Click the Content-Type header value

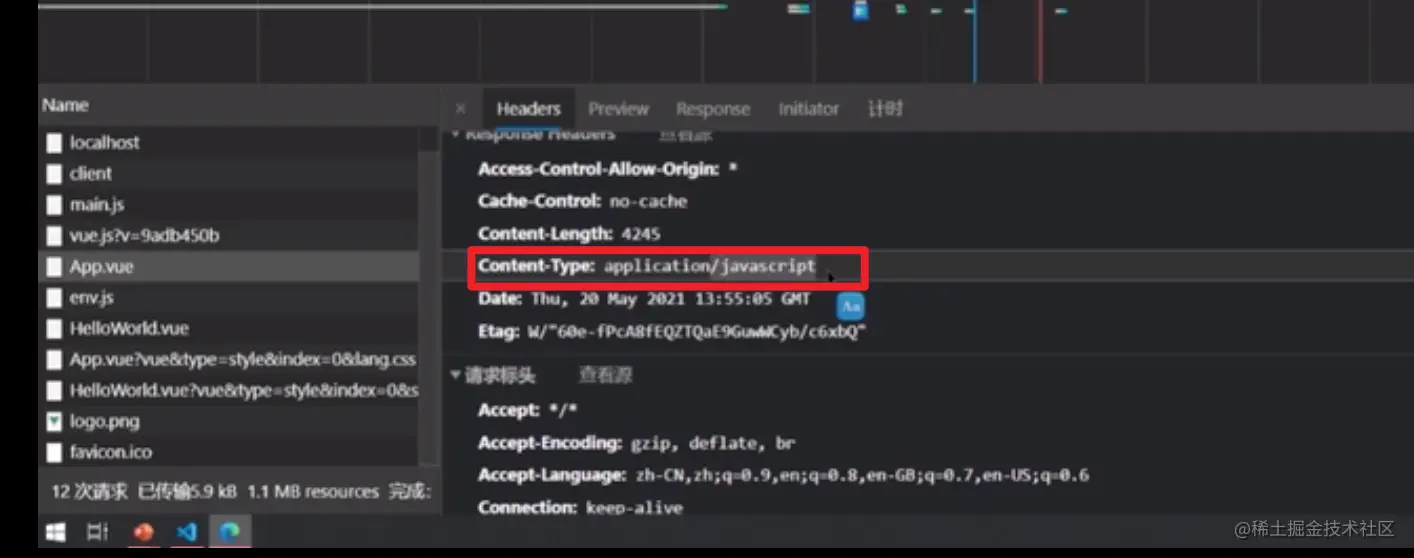tap(710, 267)
